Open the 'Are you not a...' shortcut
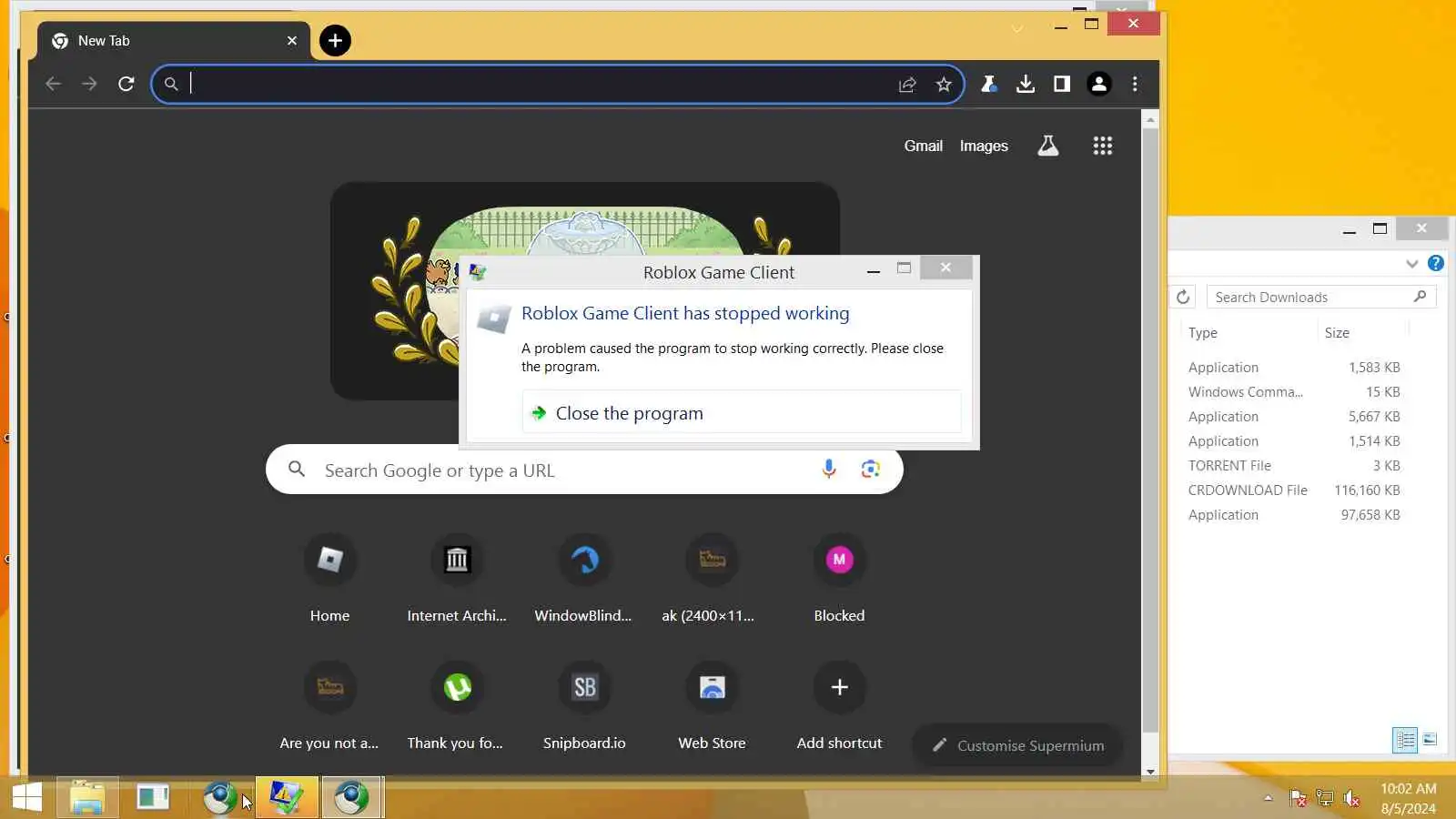The width and height of the screenshot is (1456, 819). pos(329,706)
